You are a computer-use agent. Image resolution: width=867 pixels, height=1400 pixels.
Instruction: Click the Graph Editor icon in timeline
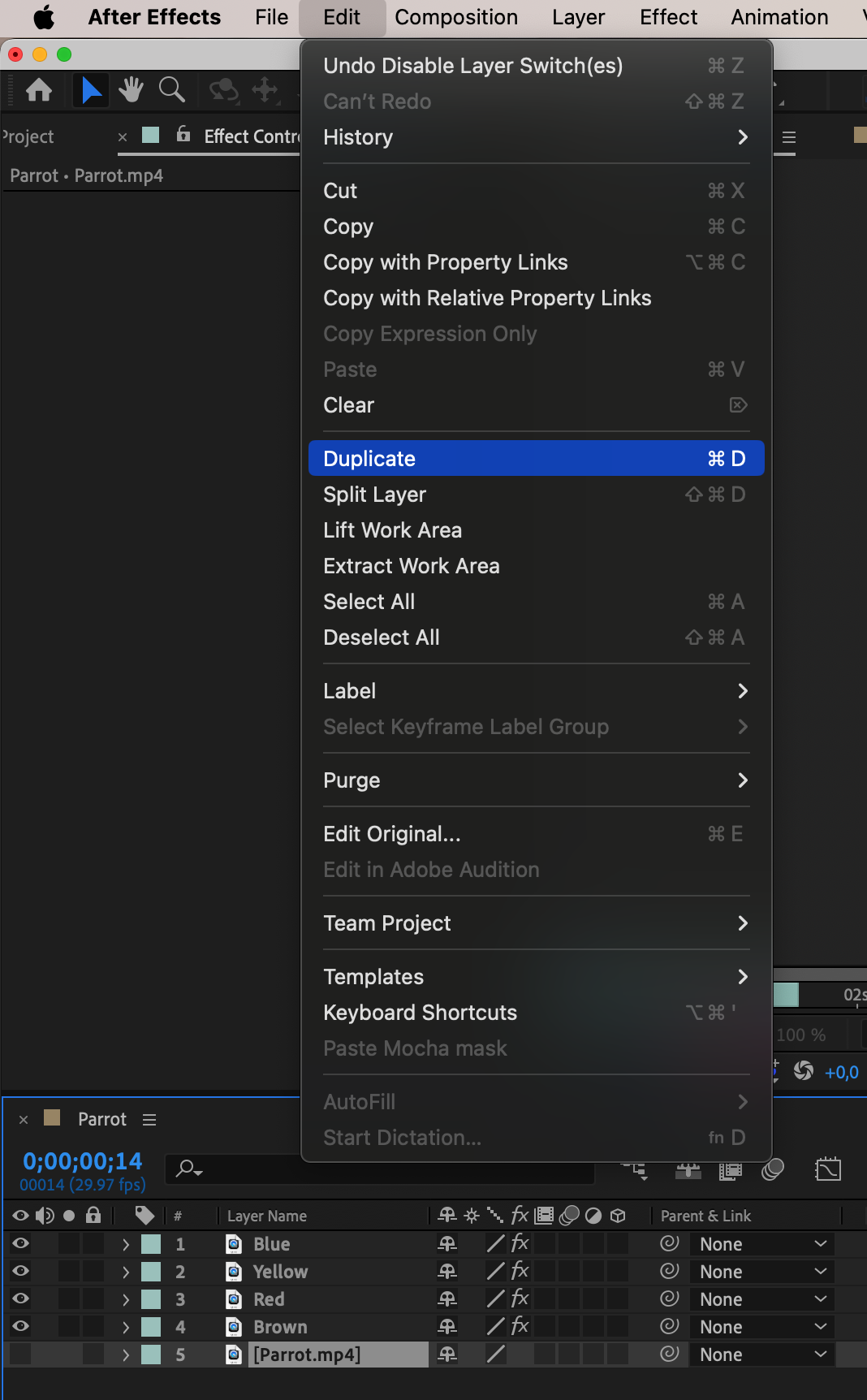click(x=828, y=1169)
